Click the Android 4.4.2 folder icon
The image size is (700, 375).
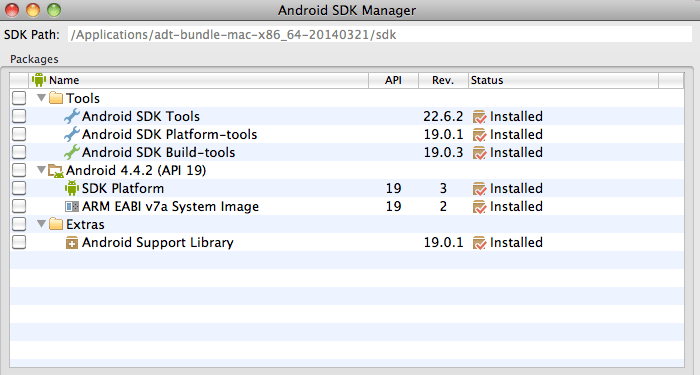[56, 171]
